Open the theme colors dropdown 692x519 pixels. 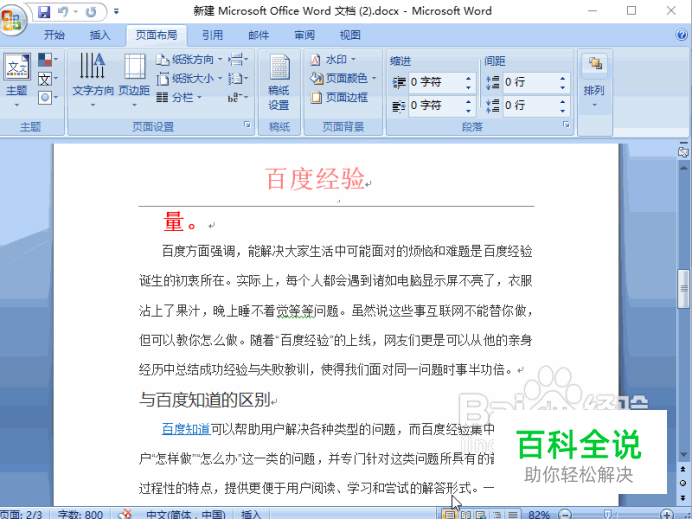point(48,60)
